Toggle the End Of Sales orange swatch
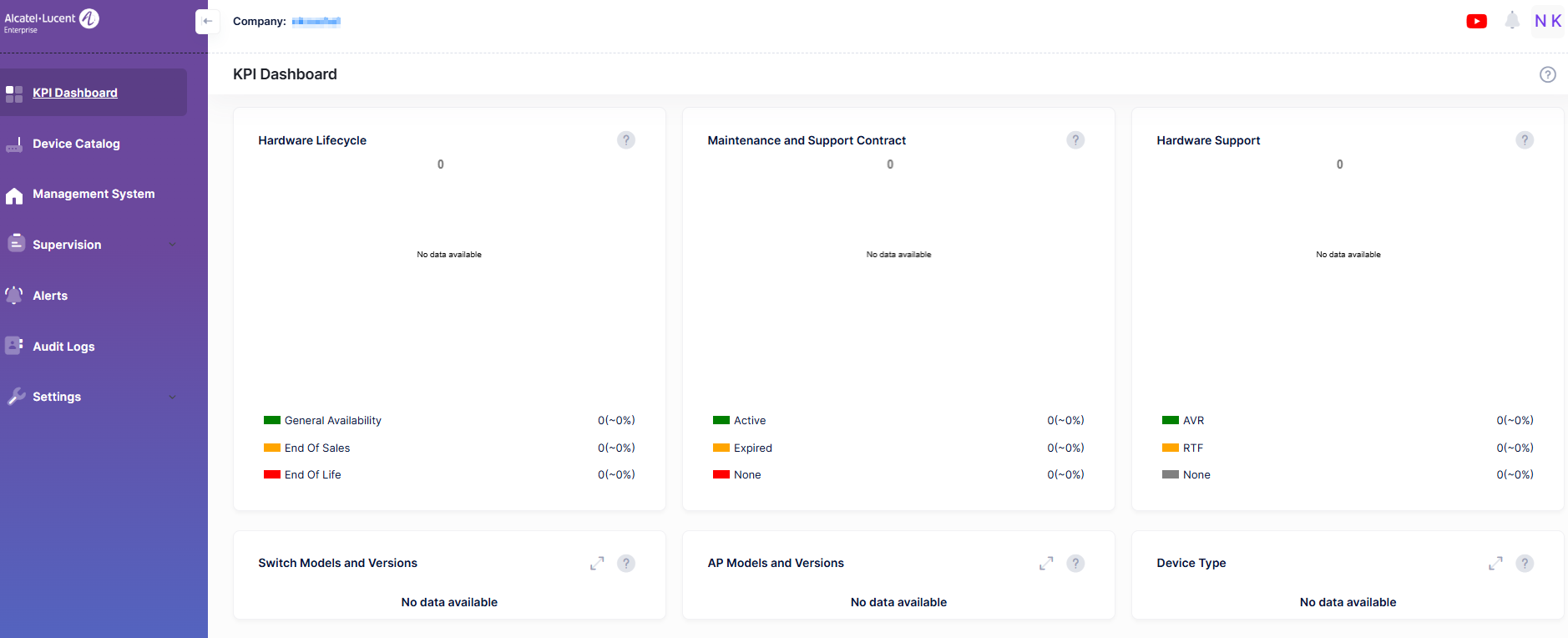 (271, 448)
